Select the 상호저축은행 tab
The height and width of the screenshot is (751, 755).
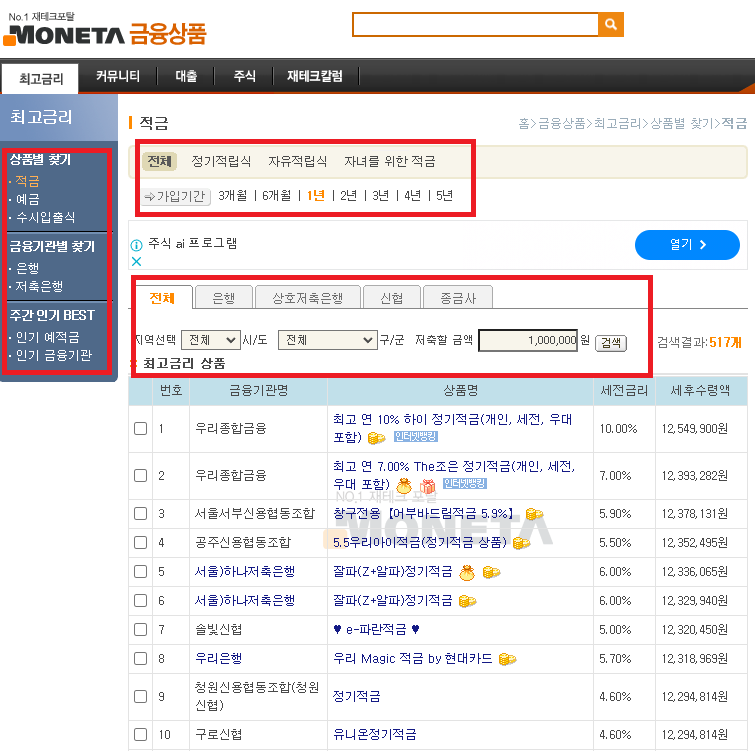pyautogui.click(x=308, y=298)
